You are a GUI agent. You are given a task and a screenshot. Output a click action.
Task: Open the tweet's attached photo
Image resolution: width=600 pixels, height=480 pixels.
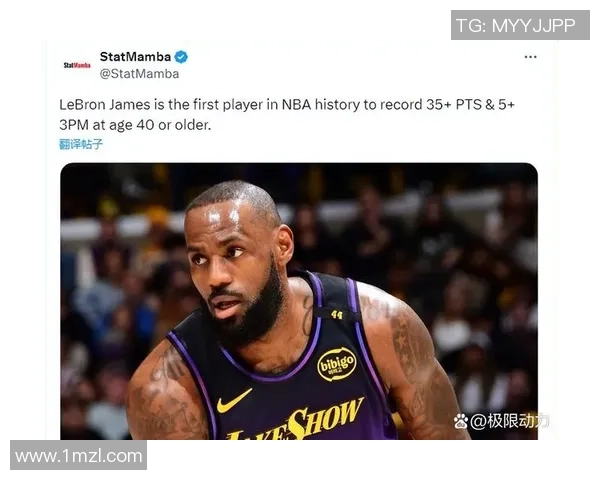(299, 301)
